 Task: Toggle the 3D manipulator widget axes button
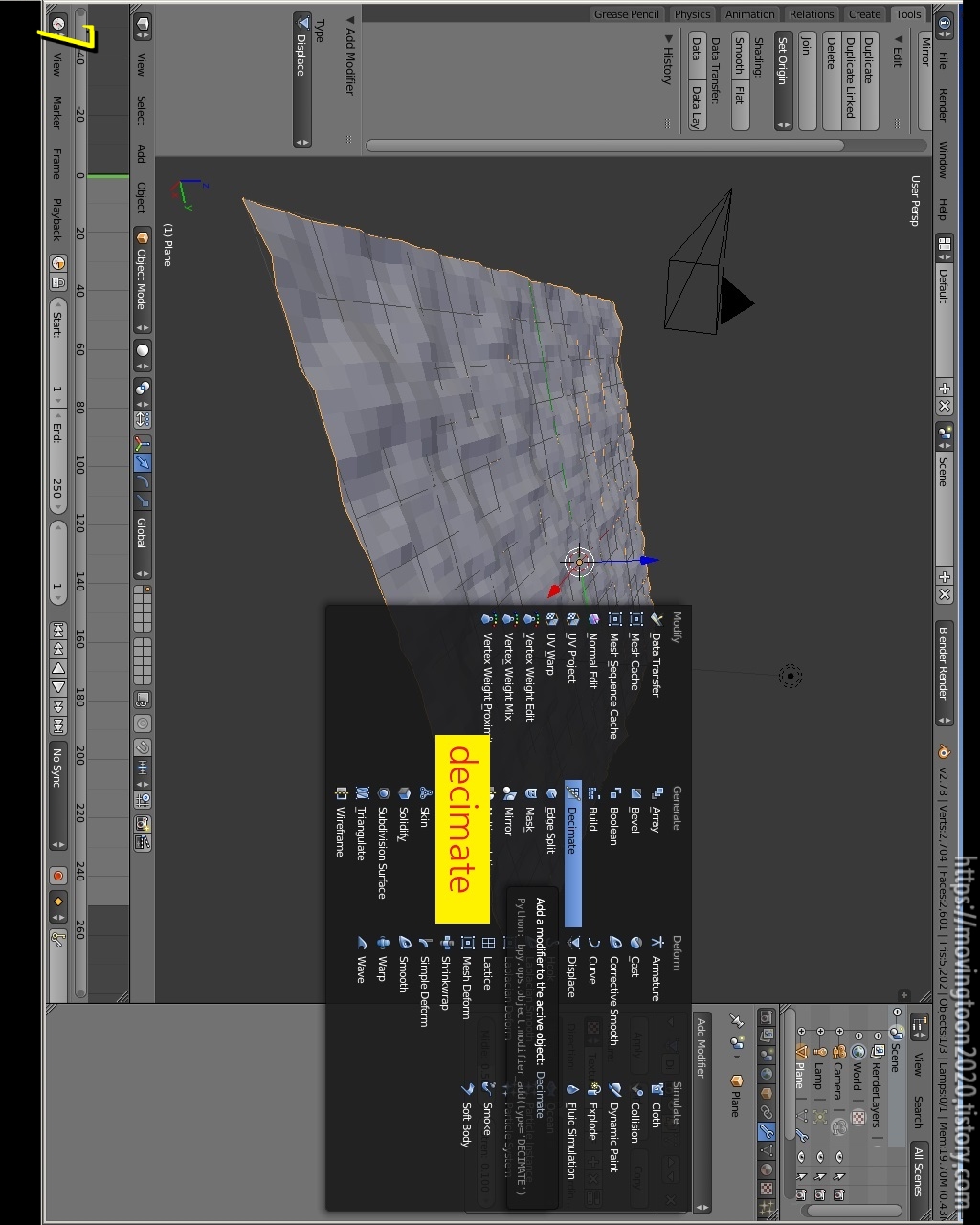pyautogui.click(x=142, y=443)
